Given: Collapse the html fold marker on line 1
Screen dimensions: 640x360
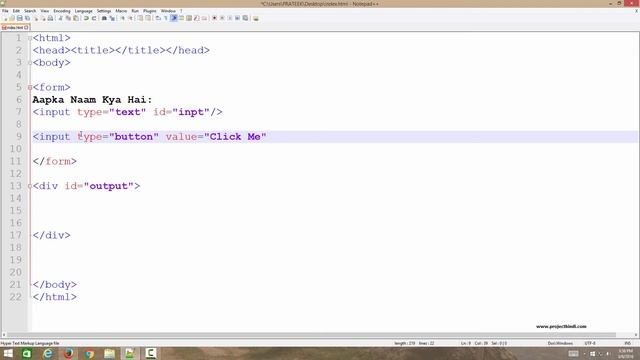Looking at the screenshot, I should click(30, 38).
